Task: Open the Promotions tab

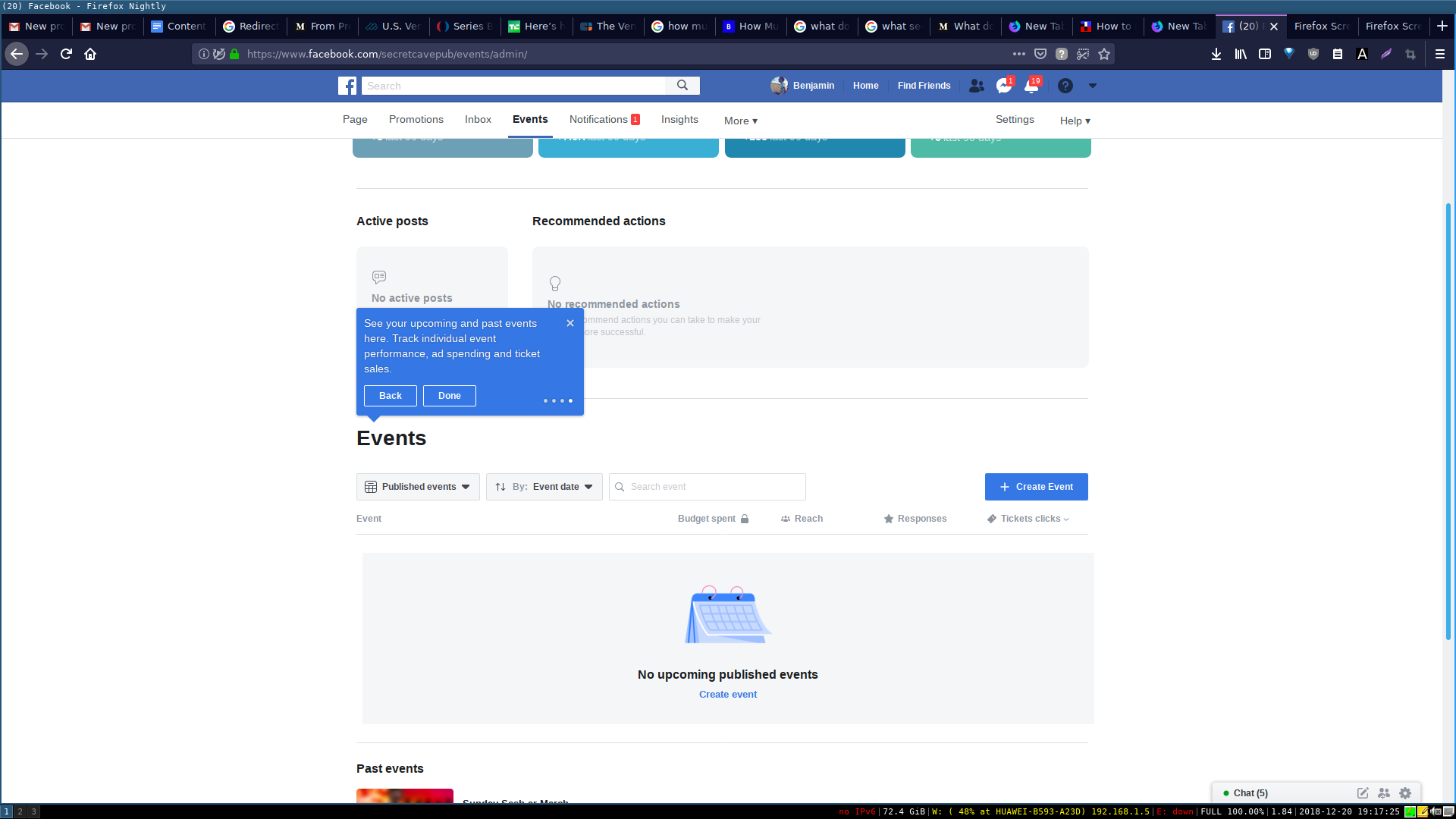Action: (416, 120)
